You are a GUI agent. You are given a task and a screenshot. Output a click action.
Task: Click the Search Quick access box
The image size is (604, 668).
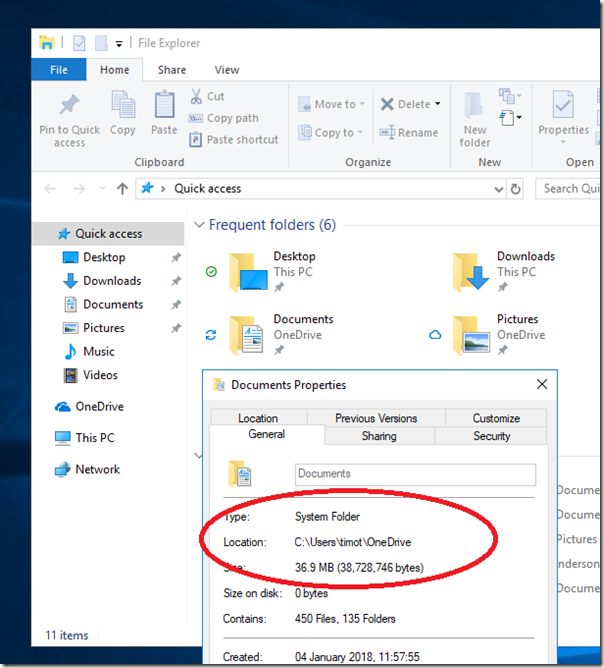[x=567, y=189]
